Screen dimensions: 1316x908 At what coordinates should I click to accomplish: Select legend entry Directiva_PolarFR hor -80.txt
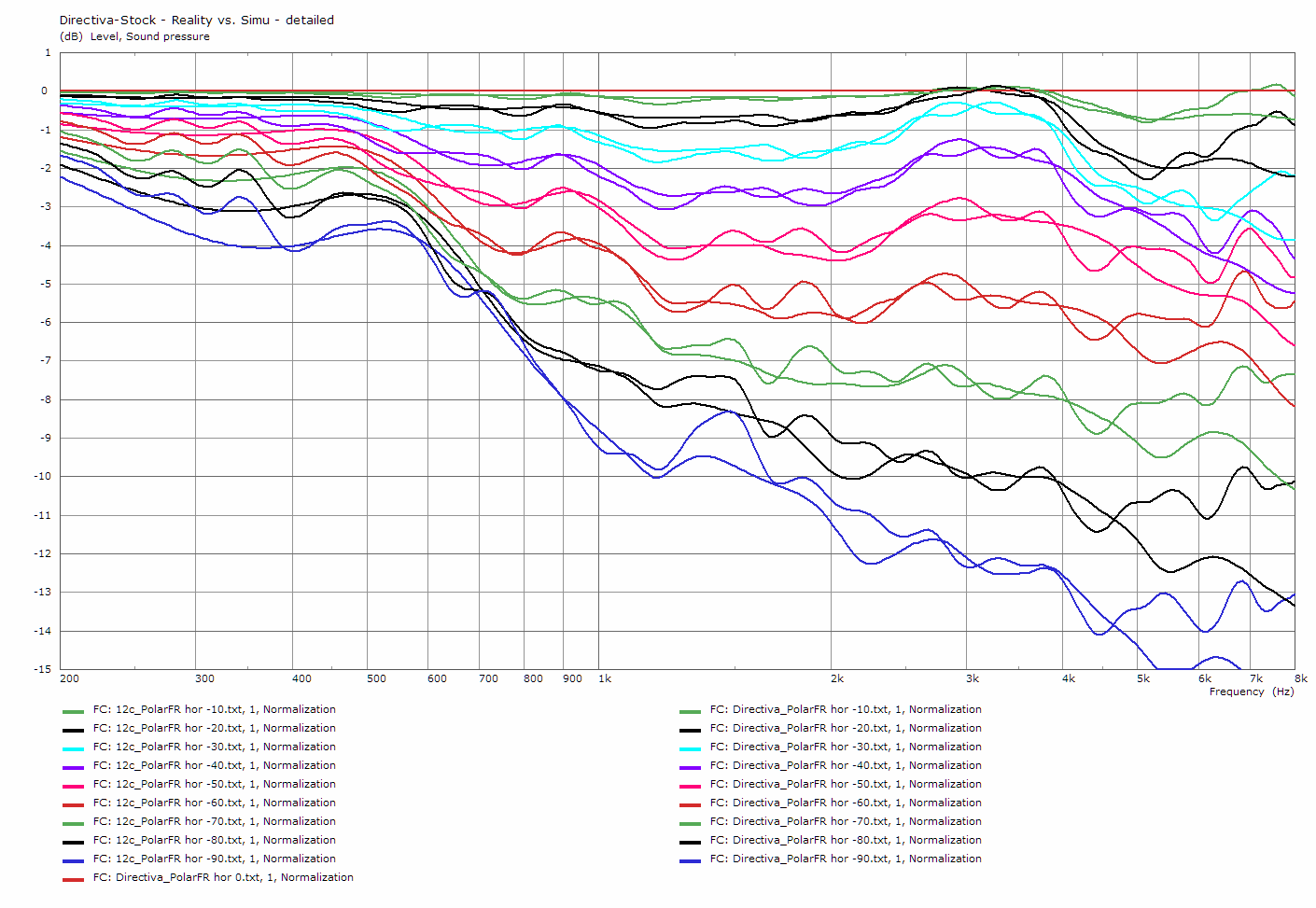click(846, 840)
